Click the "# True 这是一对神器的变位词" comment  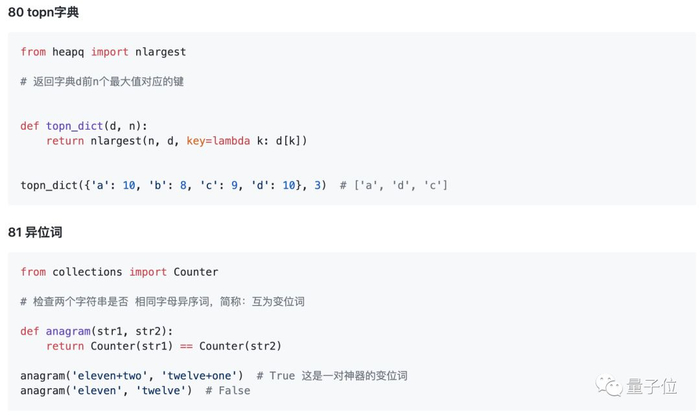pyautogui.click(x=332, y=376)
